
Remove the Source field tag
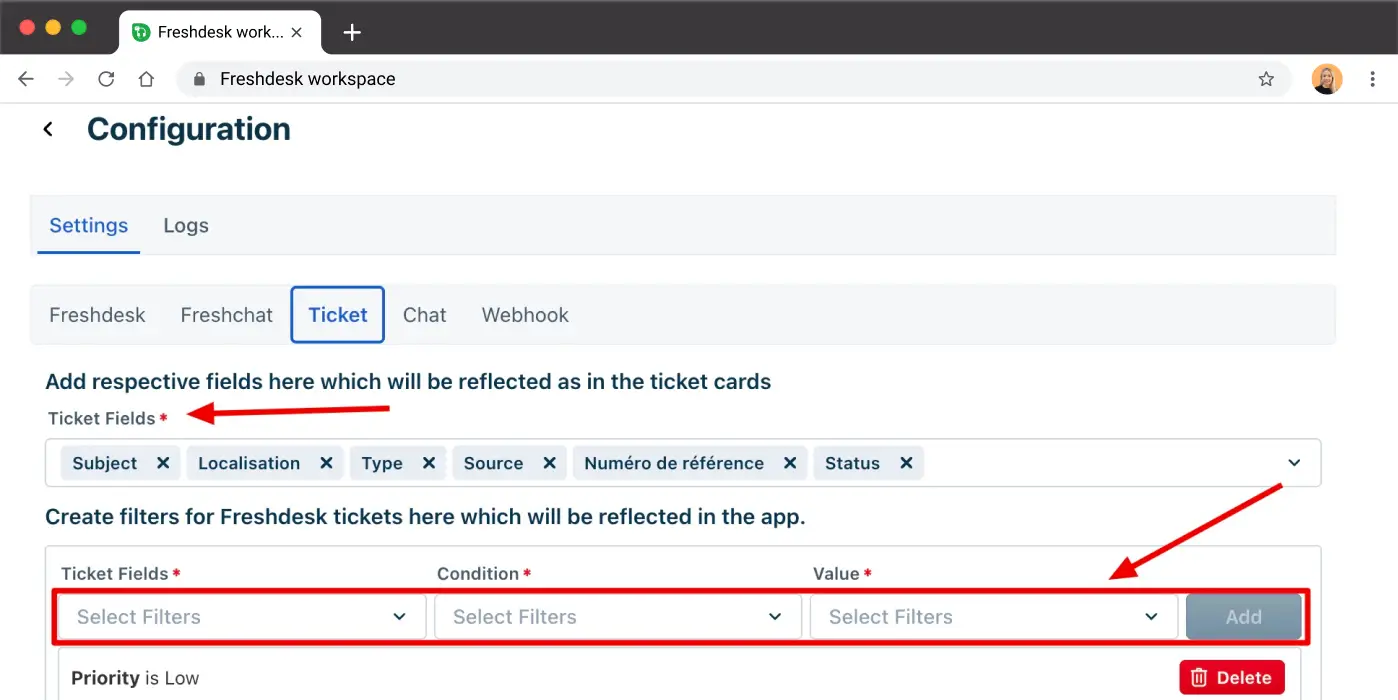click(549, 463)
